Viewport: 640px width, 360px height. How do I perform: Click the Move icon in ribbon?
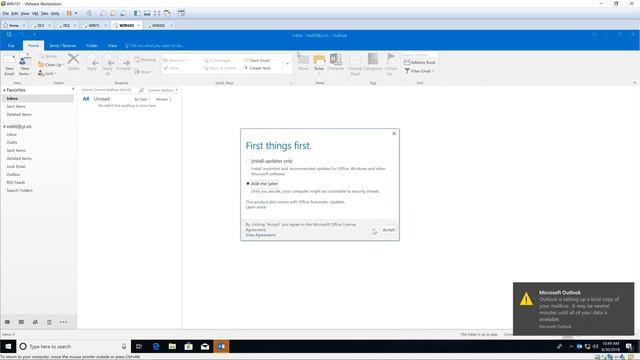click(303, 62)
